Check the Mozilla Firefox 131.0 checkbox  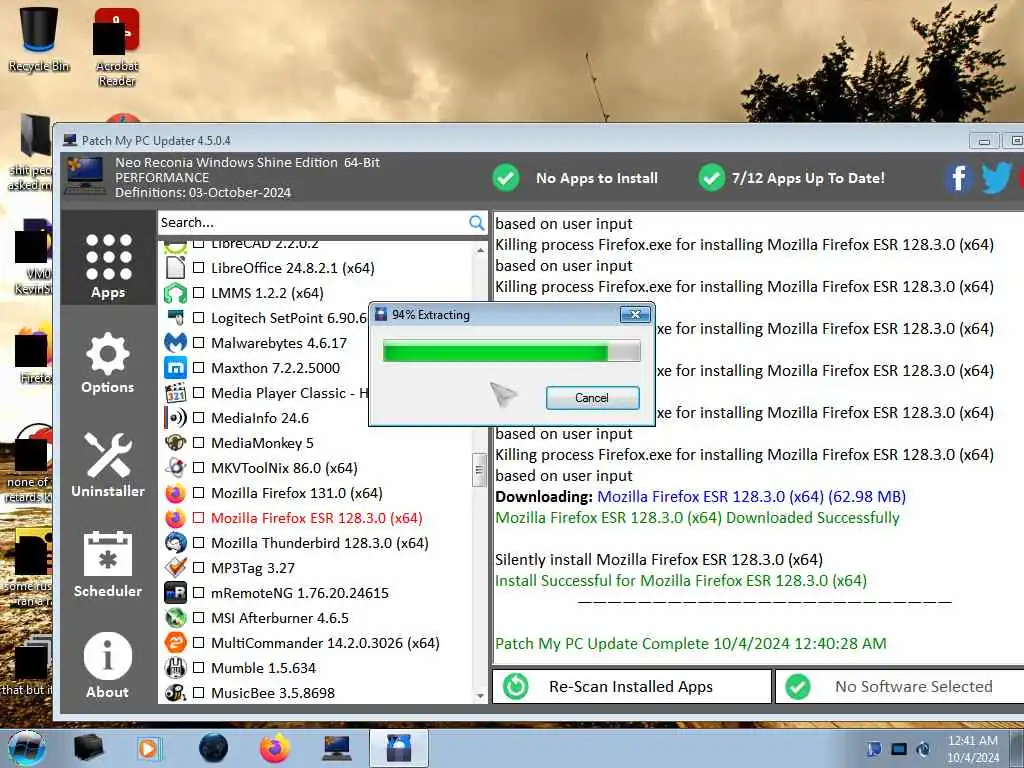point(199,492)
